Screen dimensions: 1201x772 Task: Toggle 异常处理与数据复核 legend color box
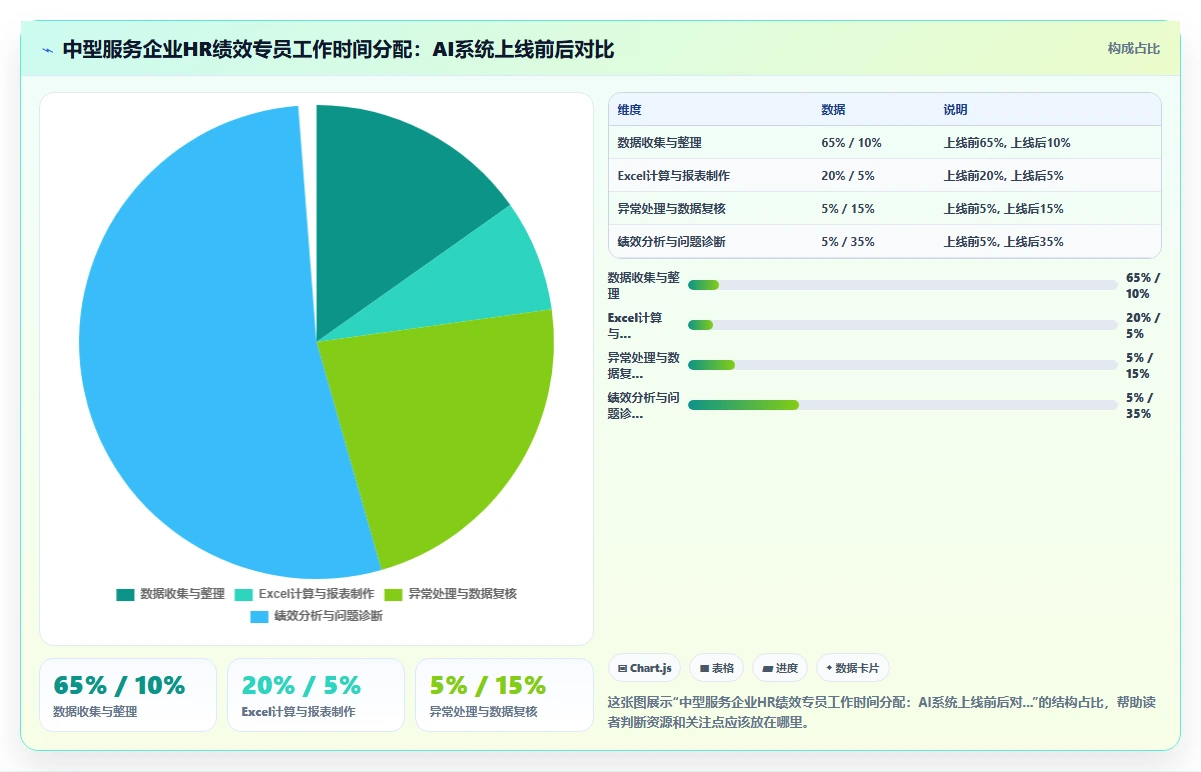393,594
